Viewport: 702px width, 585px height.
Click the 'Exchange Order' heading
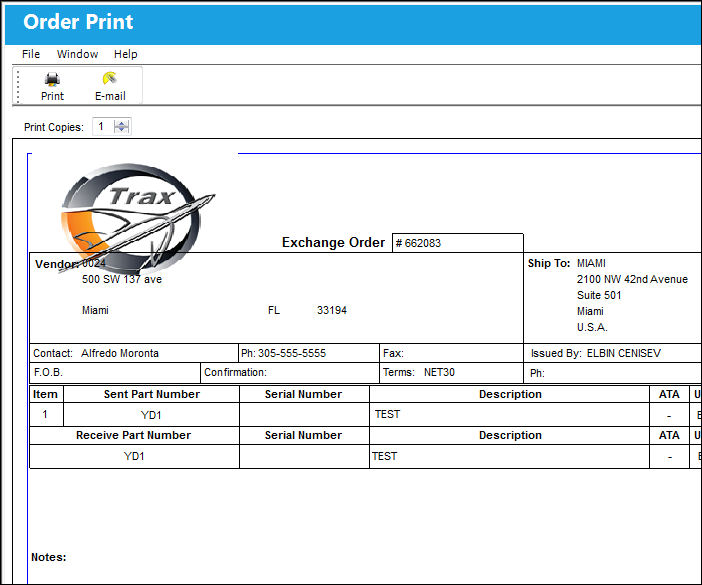[x=333, y=242]
